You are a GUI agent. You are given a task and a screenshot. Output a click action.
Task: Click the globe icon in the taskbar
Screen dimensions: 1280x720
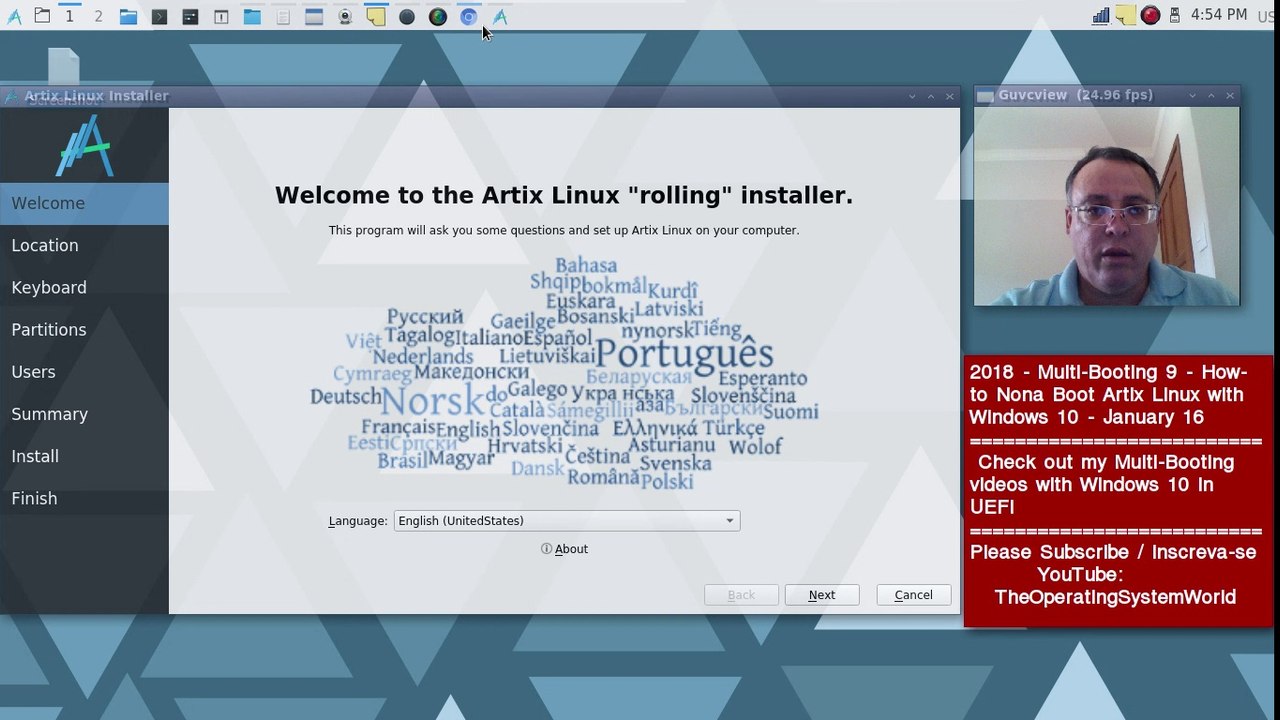click(438, 16)
